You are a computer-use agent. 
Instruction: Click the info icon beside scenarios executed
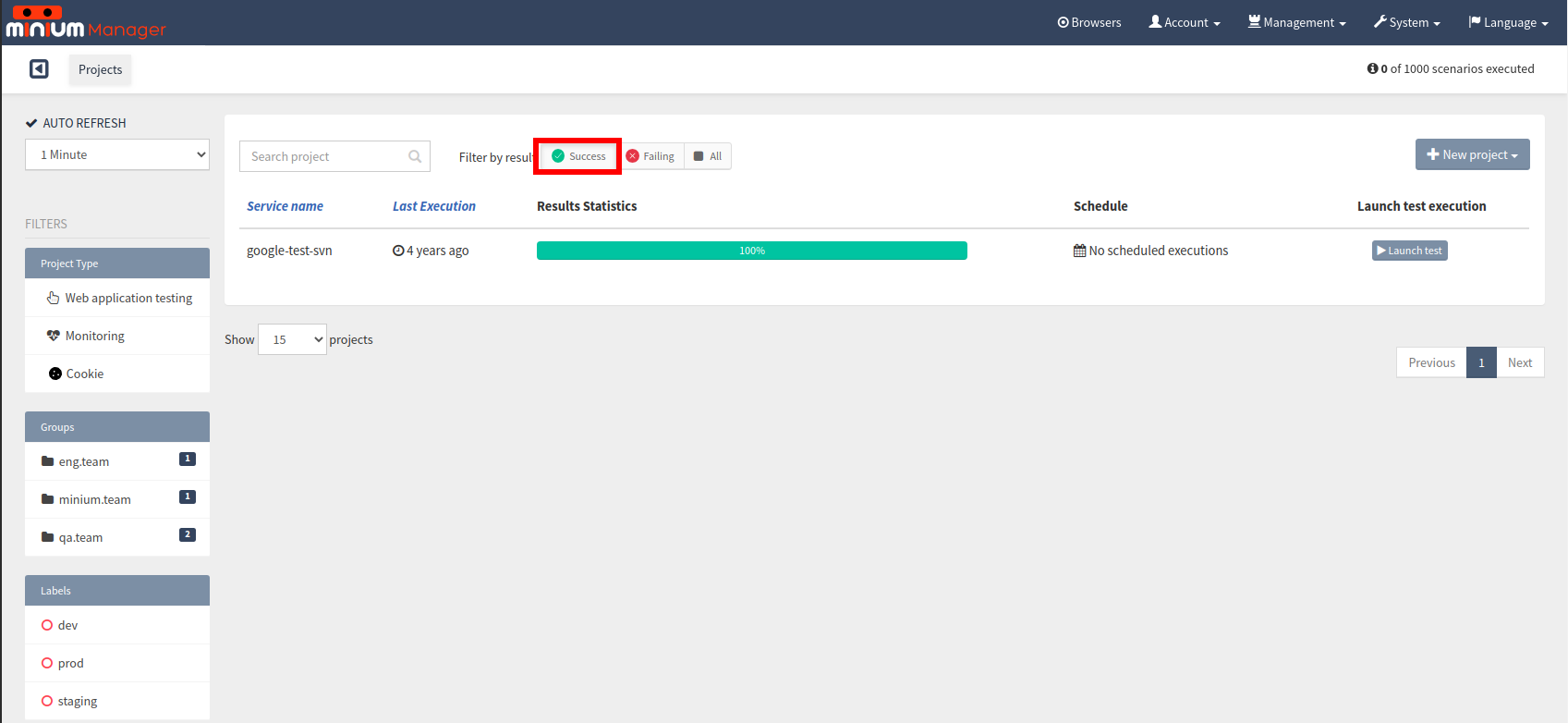pos(1372,68)
